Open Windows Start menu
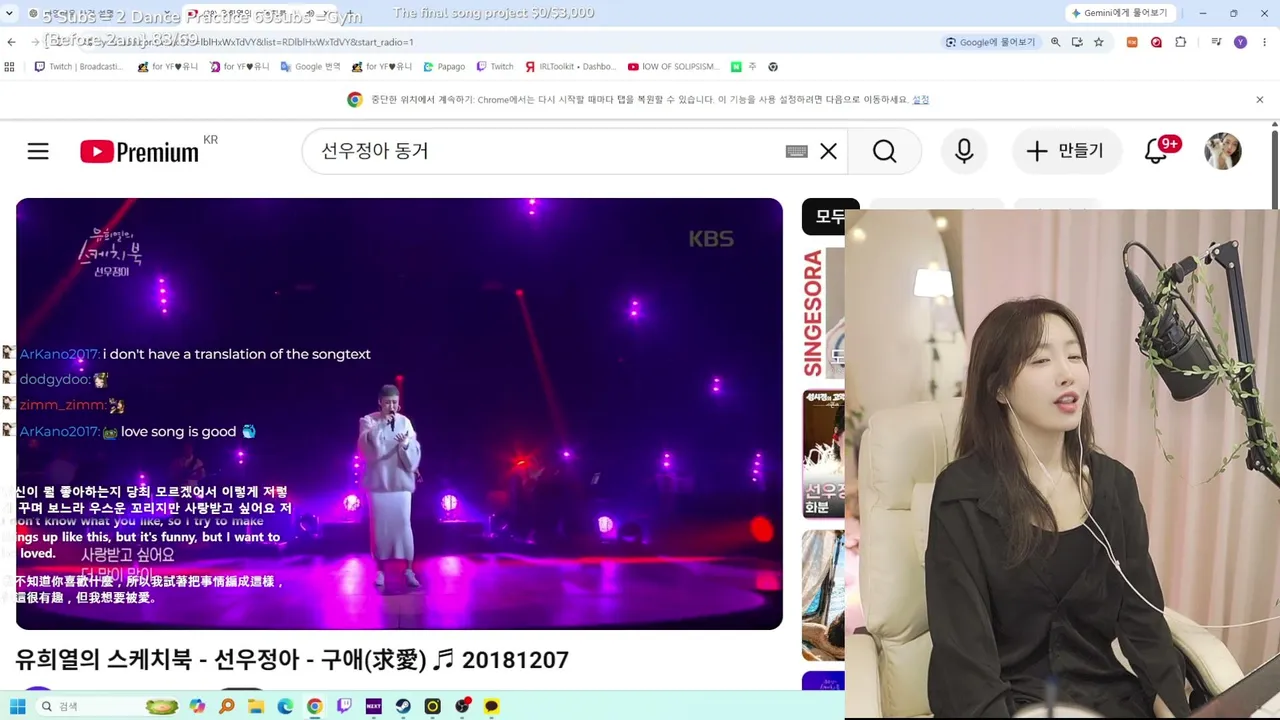Viewport: 1280px width, 720px height. [x=18, y=706]
